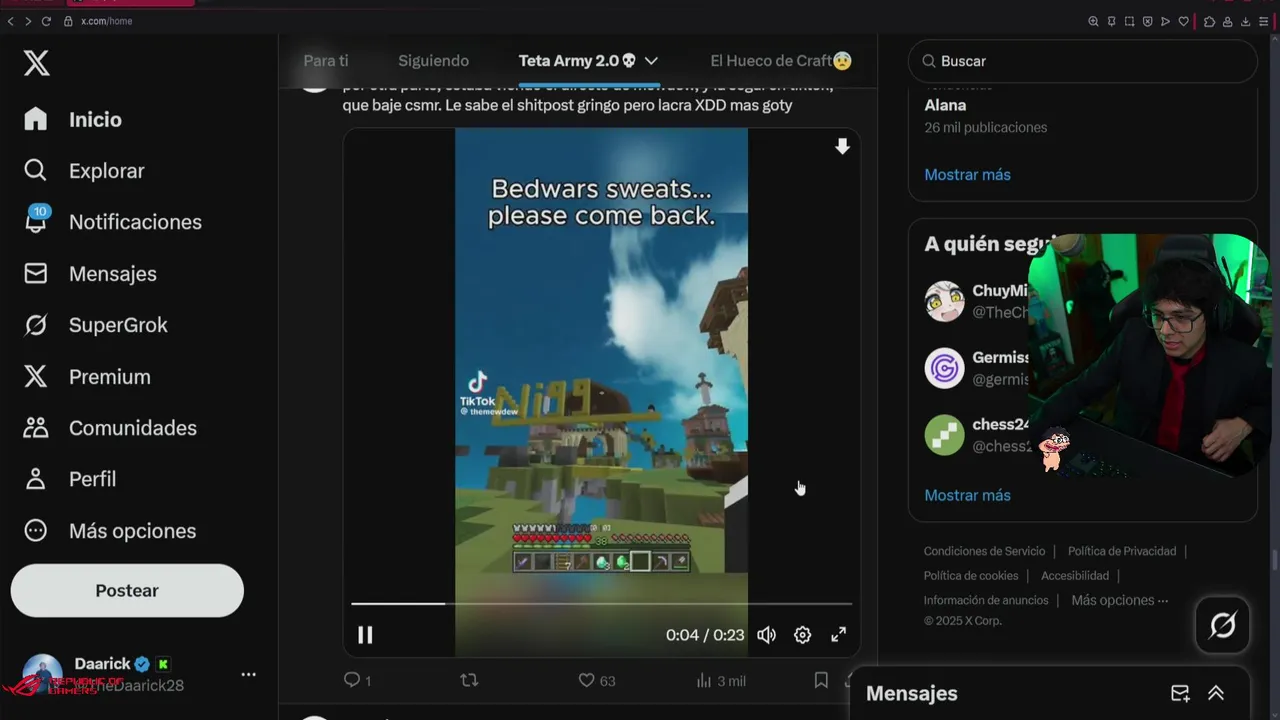Switch to El Hueco de Craft tab
The width and height of the screenshot is (1280, 720).
coord(781,61)
